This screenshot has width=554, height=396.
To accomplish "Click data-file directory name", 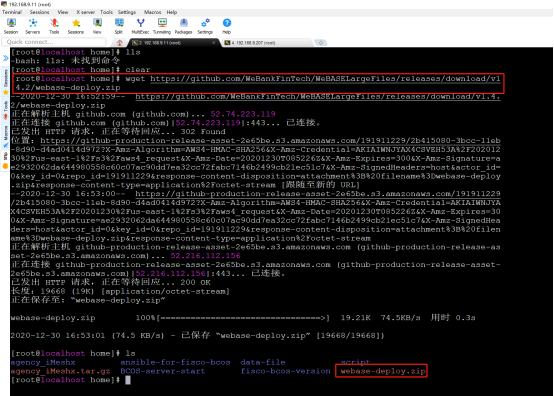I will tap(263, 362).
